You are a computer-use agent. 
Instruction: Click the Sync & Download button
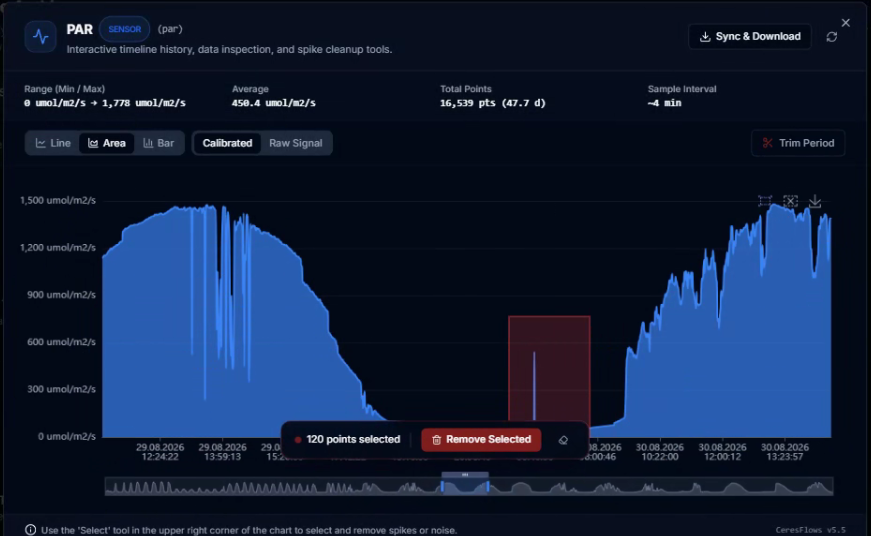[x=750, y=37]
